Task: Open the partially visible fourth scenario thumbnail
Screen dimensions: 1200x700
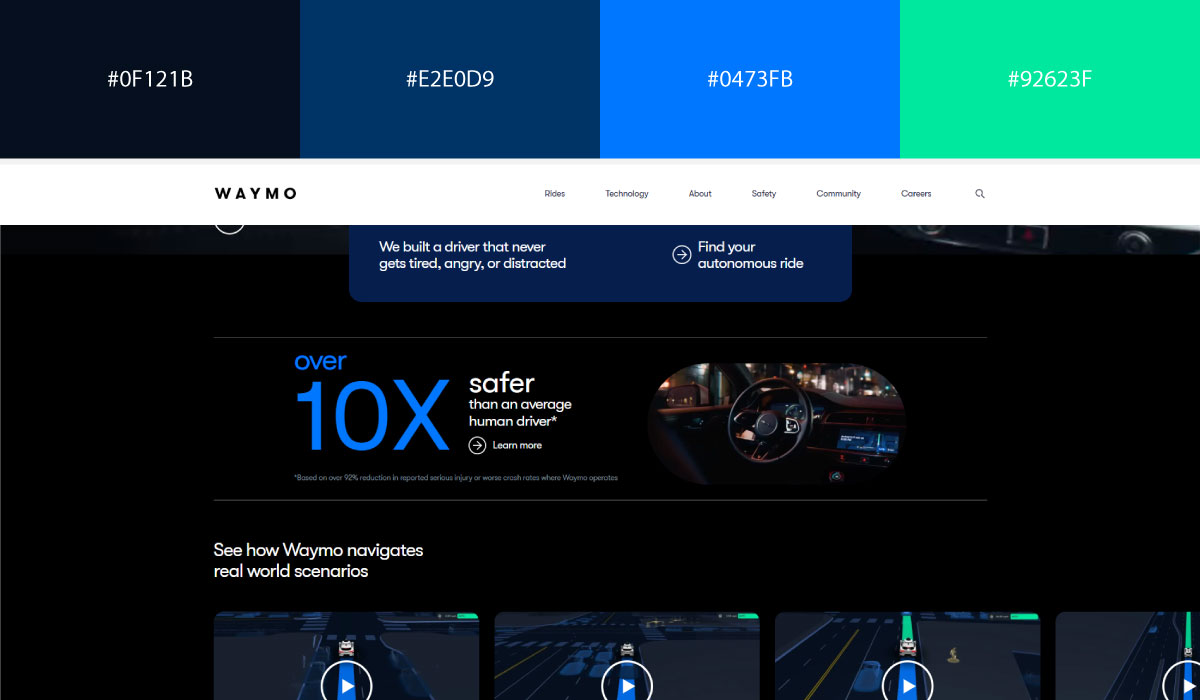Action: pos(1128,656)
